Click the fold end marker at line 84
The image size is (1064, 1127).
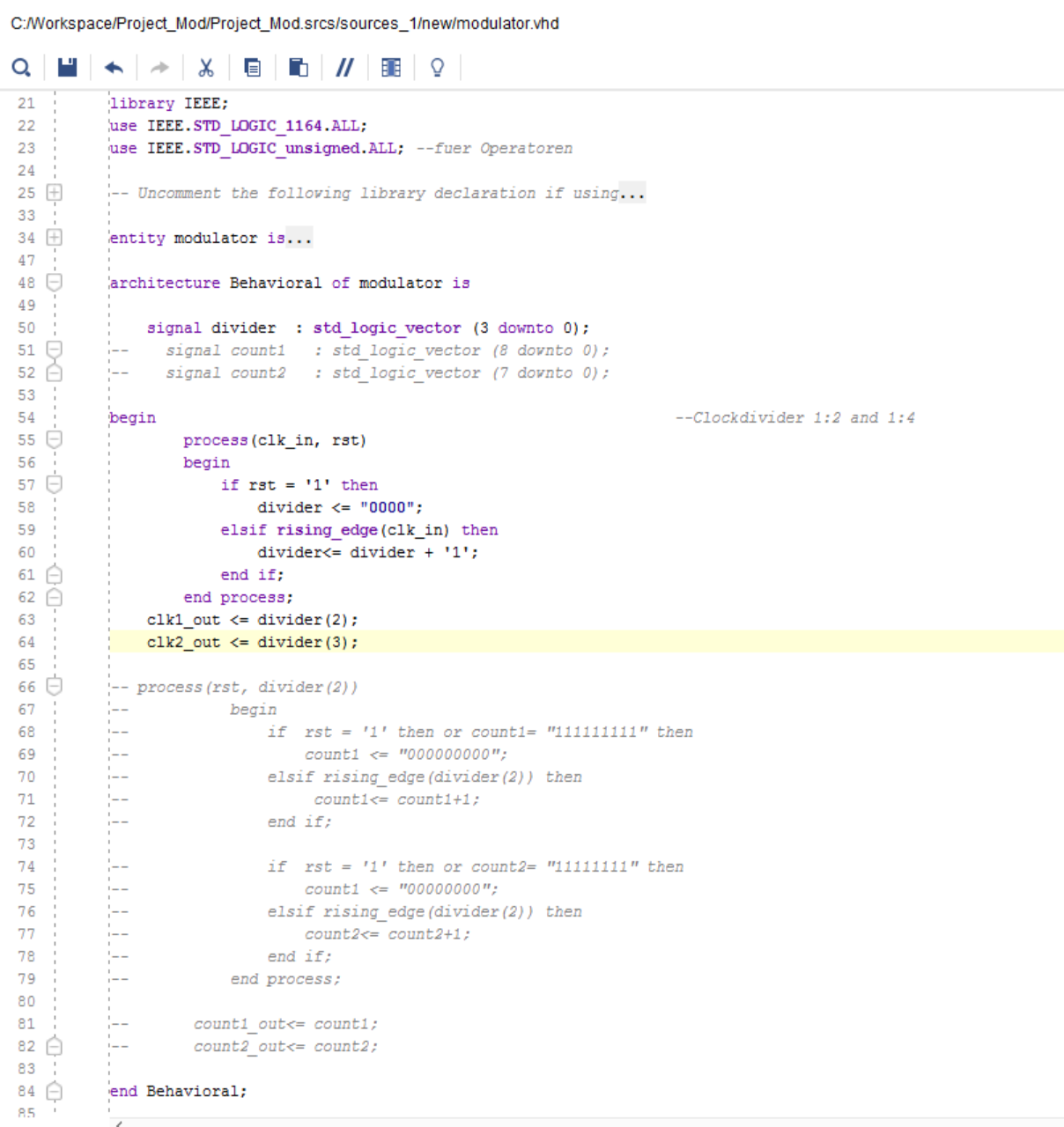54,1091
